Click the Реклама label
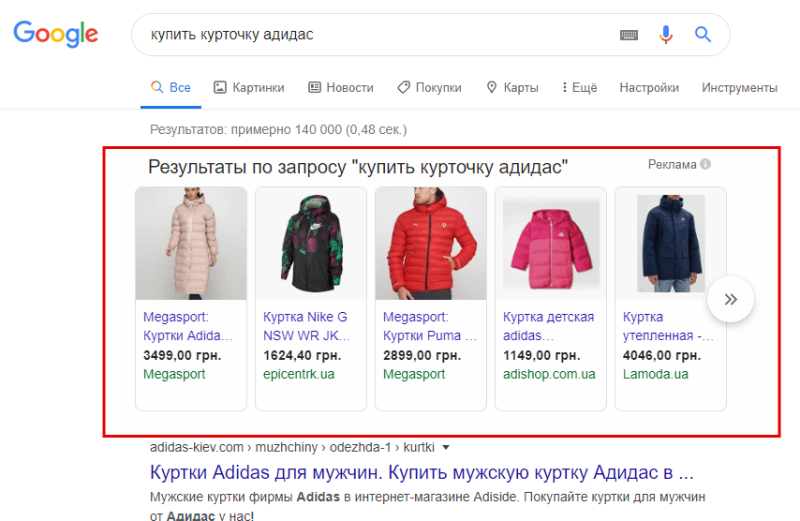The height and width of the screenshot is (521, 800). click(671, 164)
